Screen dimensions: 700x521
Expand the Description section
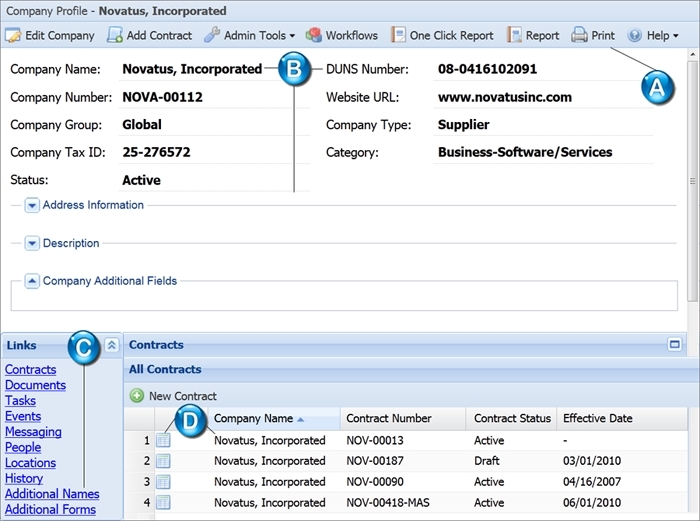coord(32,244)
